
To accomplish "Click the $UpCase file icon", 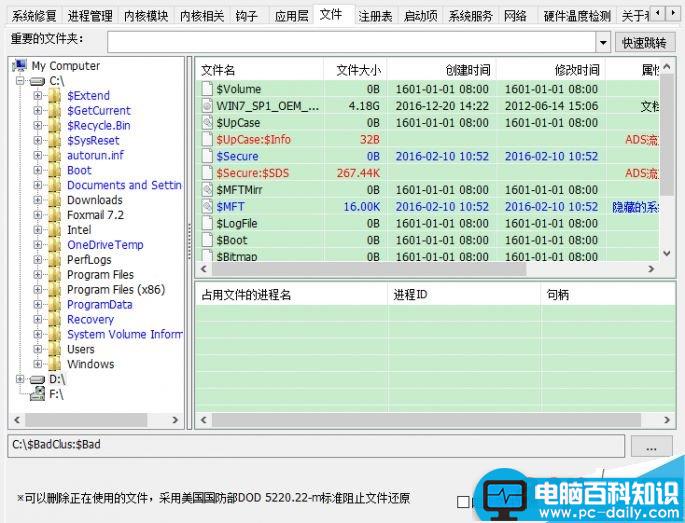I will [x=207, y=122].
